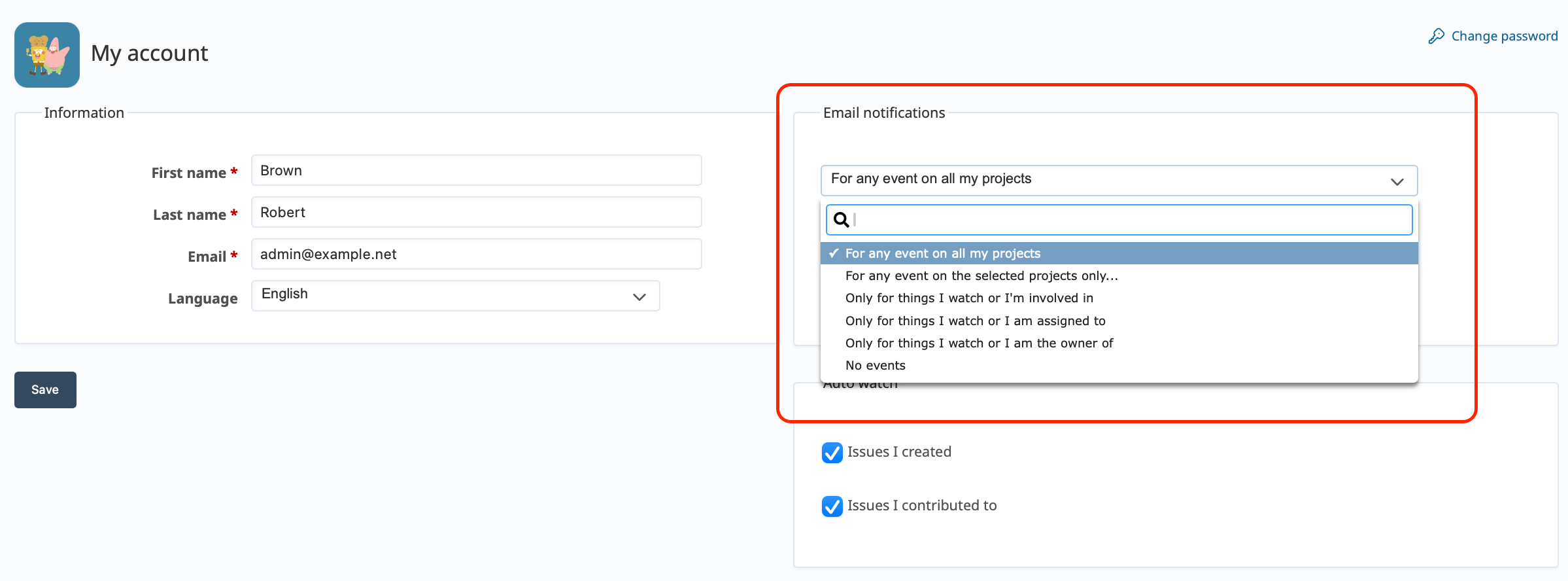Click the First name field containing Brown
1568x581 pixels.
coord(476,170)
